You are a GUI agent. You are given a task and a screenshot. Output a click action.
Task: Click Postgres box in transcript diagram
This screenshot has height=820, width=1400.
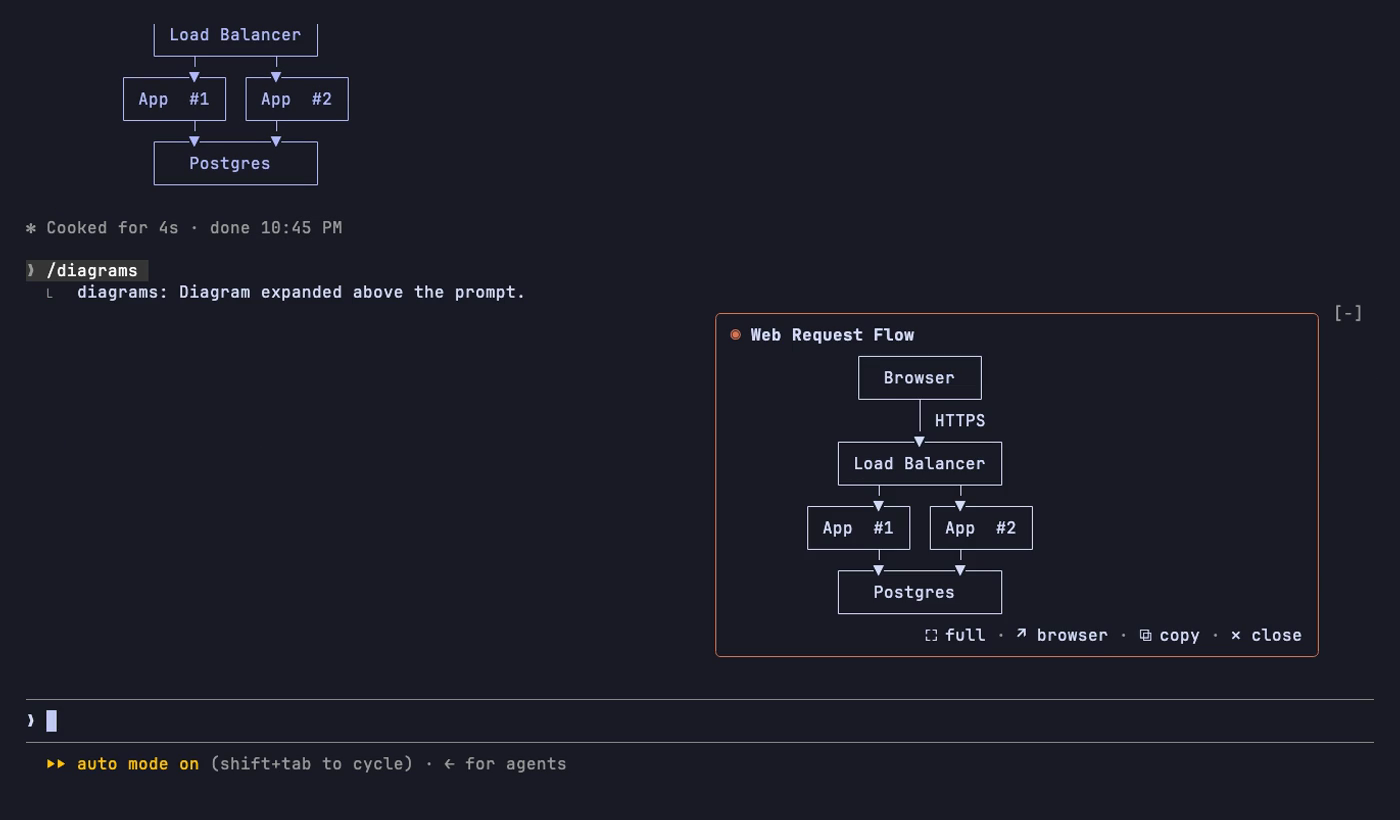(x=235, y=163)
